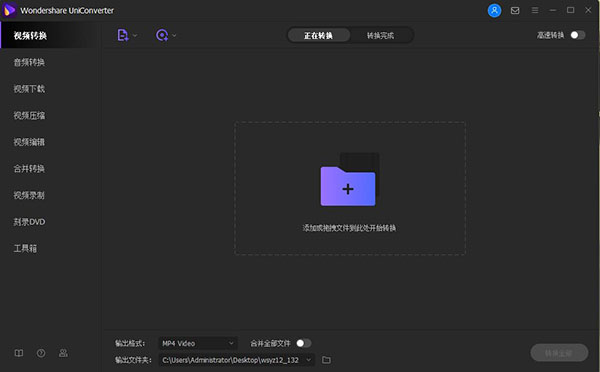Click the 添加或拖拽文件到此处开始转换 text
This screenshot has width=600, height=372.
pyautogui.click(x=349, y=228)
